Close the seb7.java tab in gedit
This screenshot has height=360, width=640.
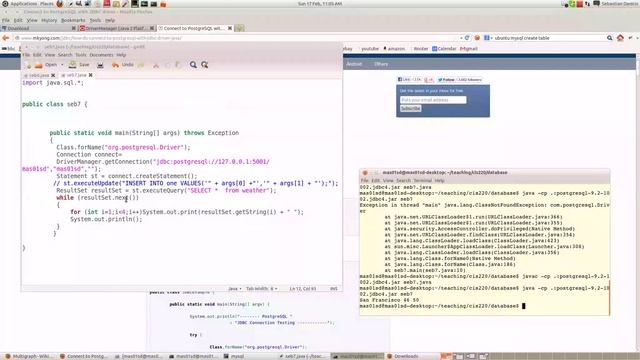(90, 75)
